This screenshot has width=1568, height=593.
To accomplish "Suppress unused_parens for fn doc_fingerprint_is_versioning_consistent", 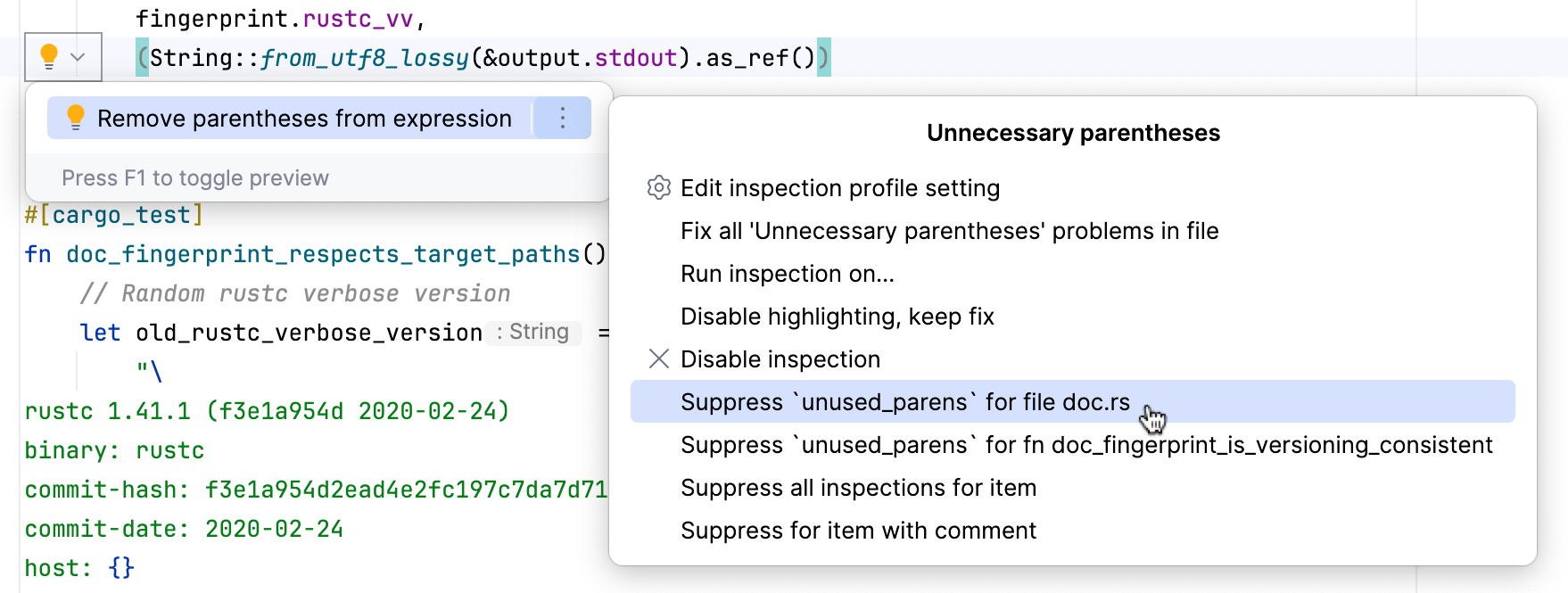I will coord(1085,445).
